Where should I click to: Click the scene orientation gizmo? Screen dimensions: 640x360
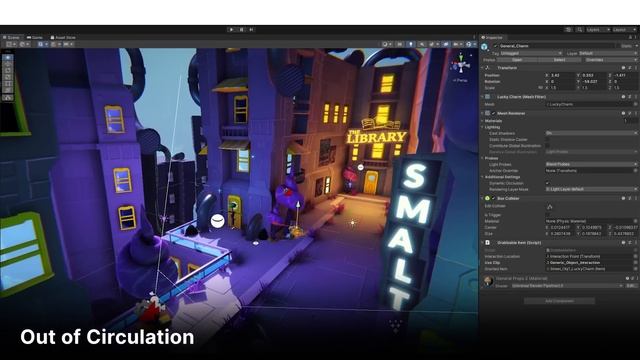point(461,65)
